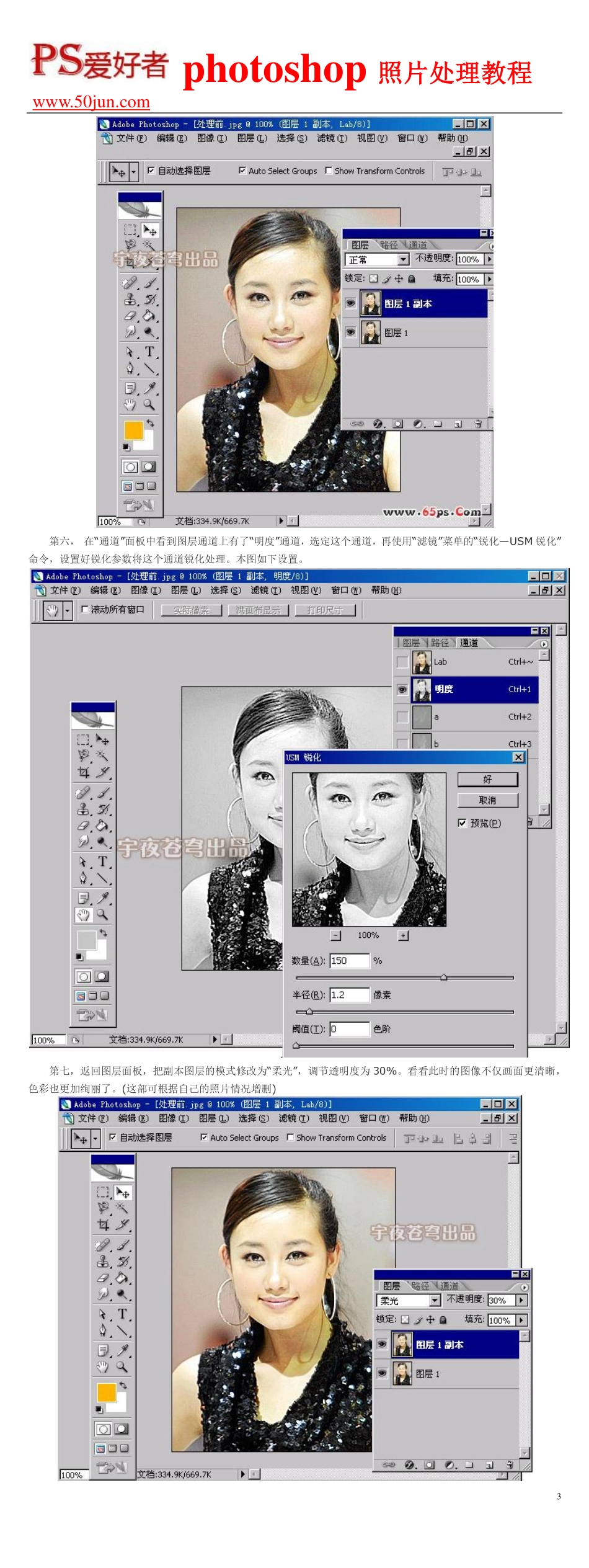Click the lock-all padlock in the 柔光 layers panel
Viewport: 589px width, 1568px height.
[443, 1319]
